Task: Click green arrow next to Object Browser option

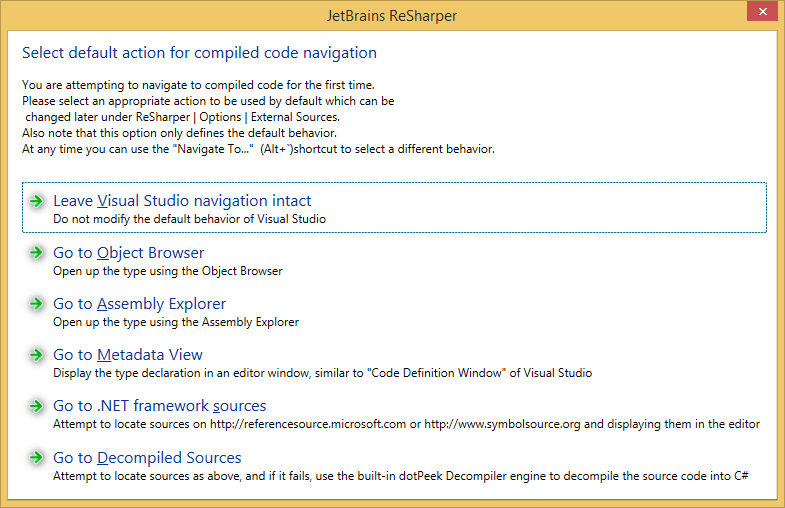Action: [x=36, y=253]
